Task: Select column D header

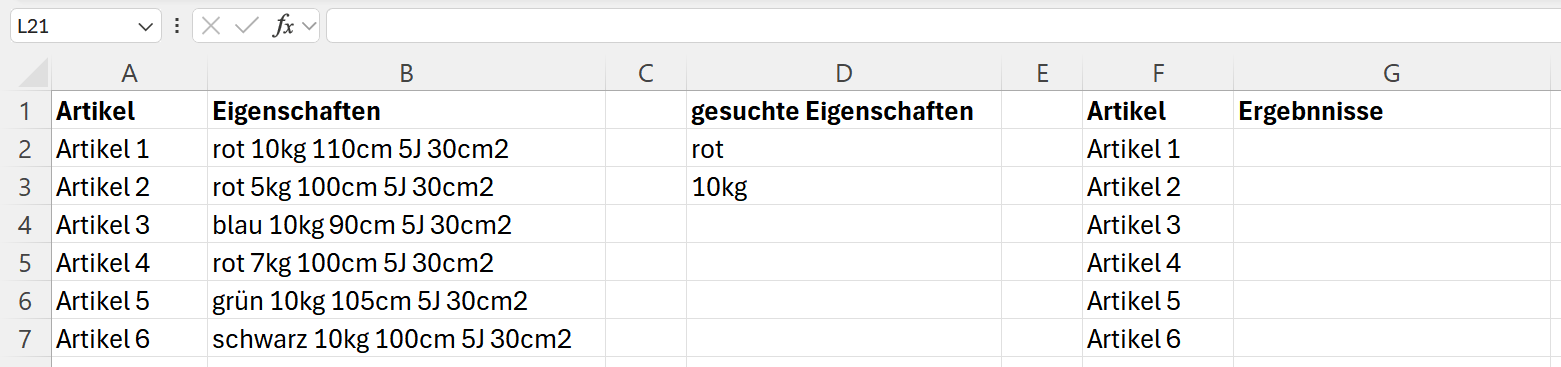Action: (x=844, y=73)
